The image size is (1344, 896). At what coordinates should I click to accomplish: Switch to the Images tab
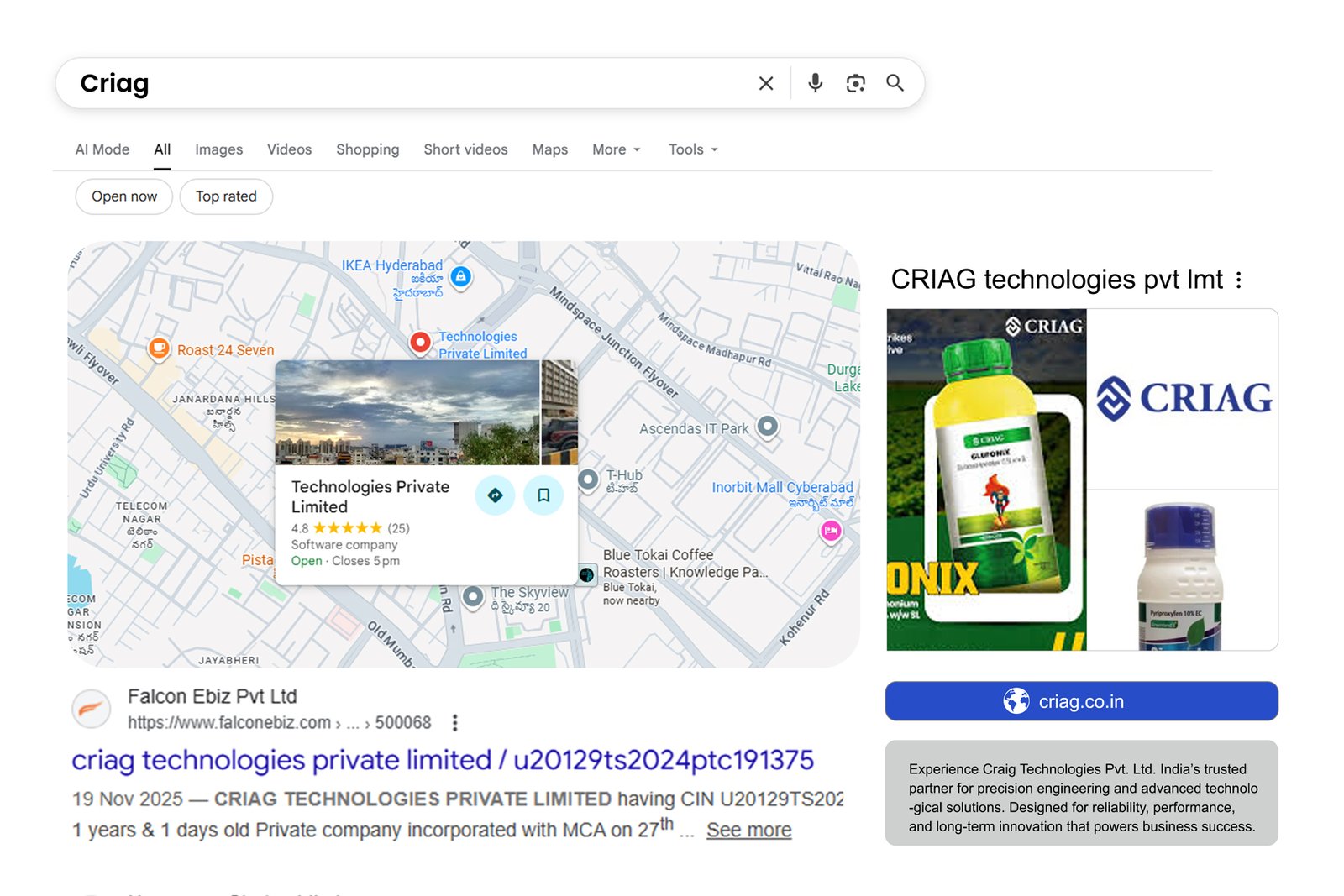point(218,149)
